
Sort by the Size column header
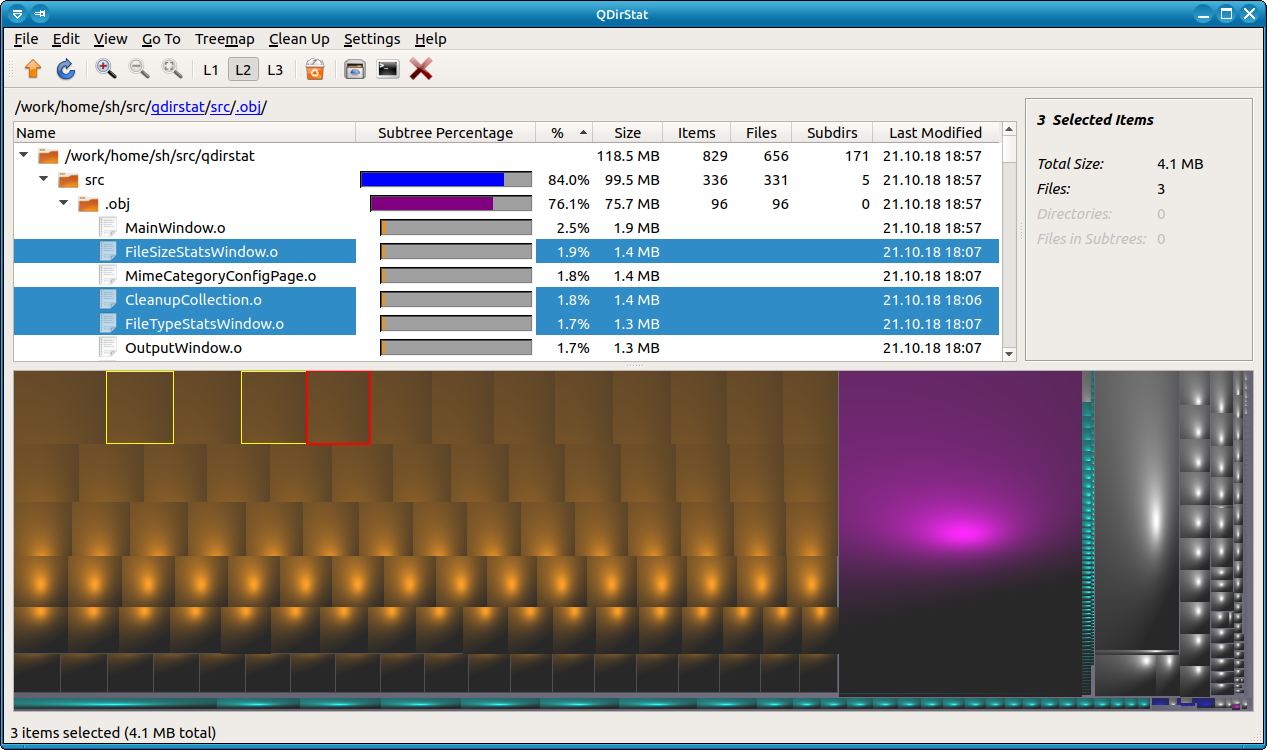tap(627, 133)
